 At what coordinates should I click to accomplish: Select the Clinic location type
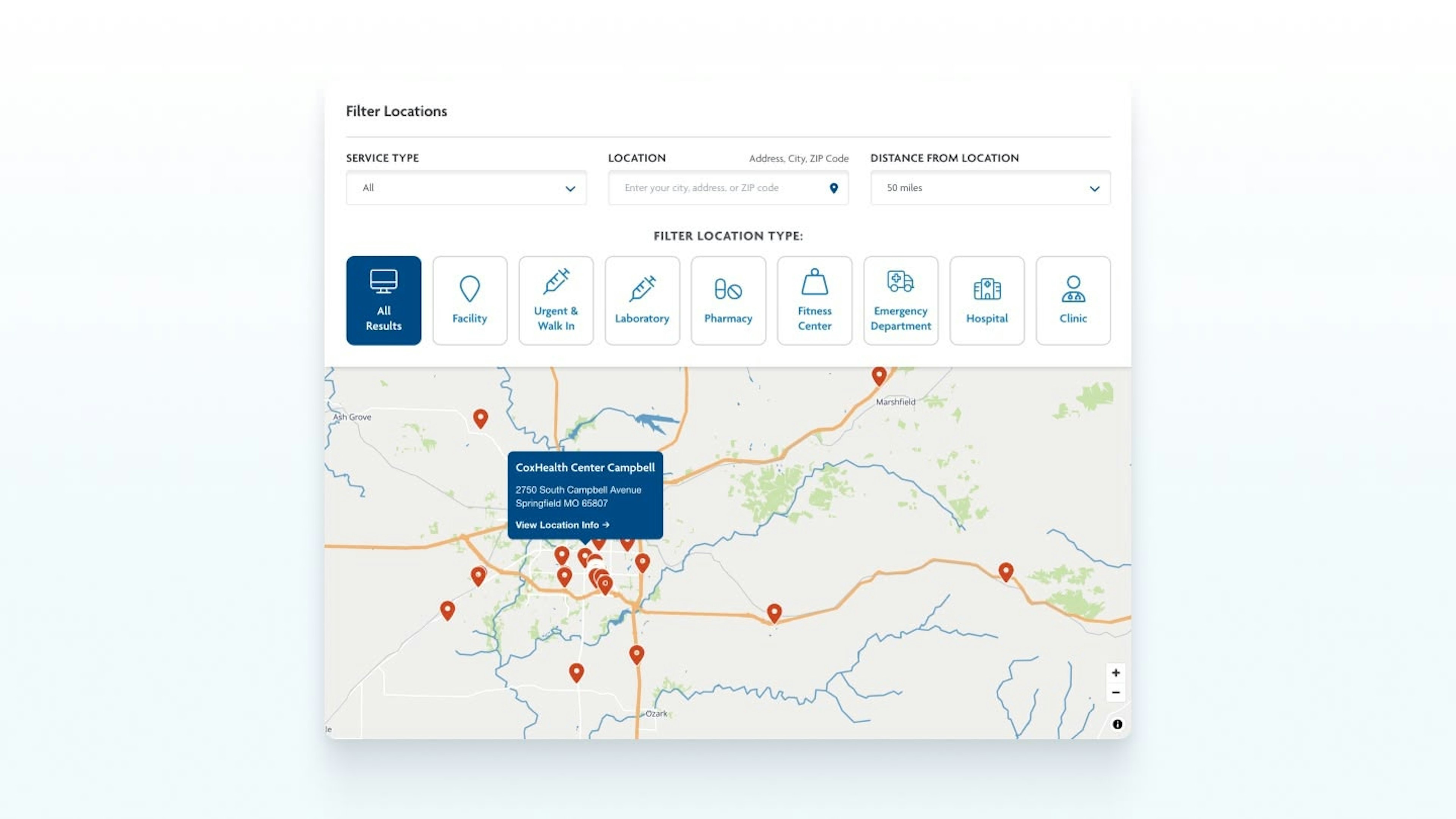pyautogui.click(x=1073, y=300)
